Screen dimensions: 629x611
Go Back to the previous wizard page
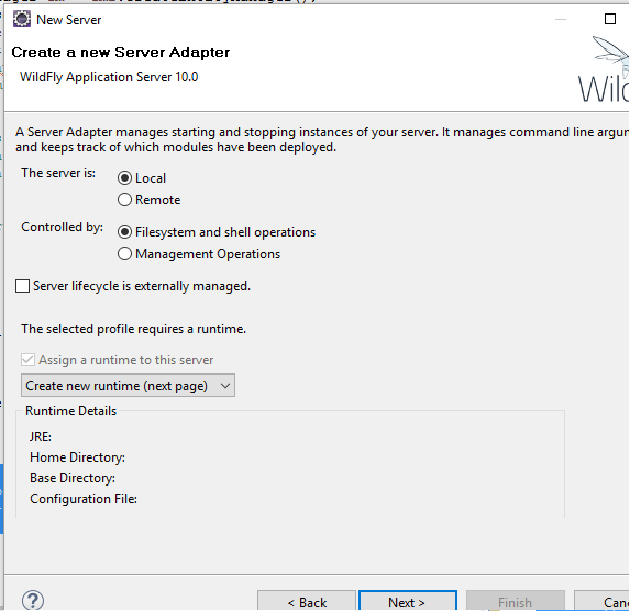point(306,601)
